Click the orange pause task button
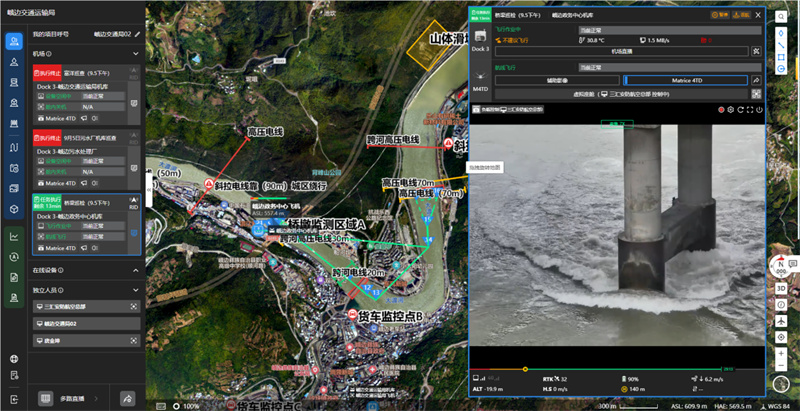Viewport: 800px width, 411px height. coord(720,15)
